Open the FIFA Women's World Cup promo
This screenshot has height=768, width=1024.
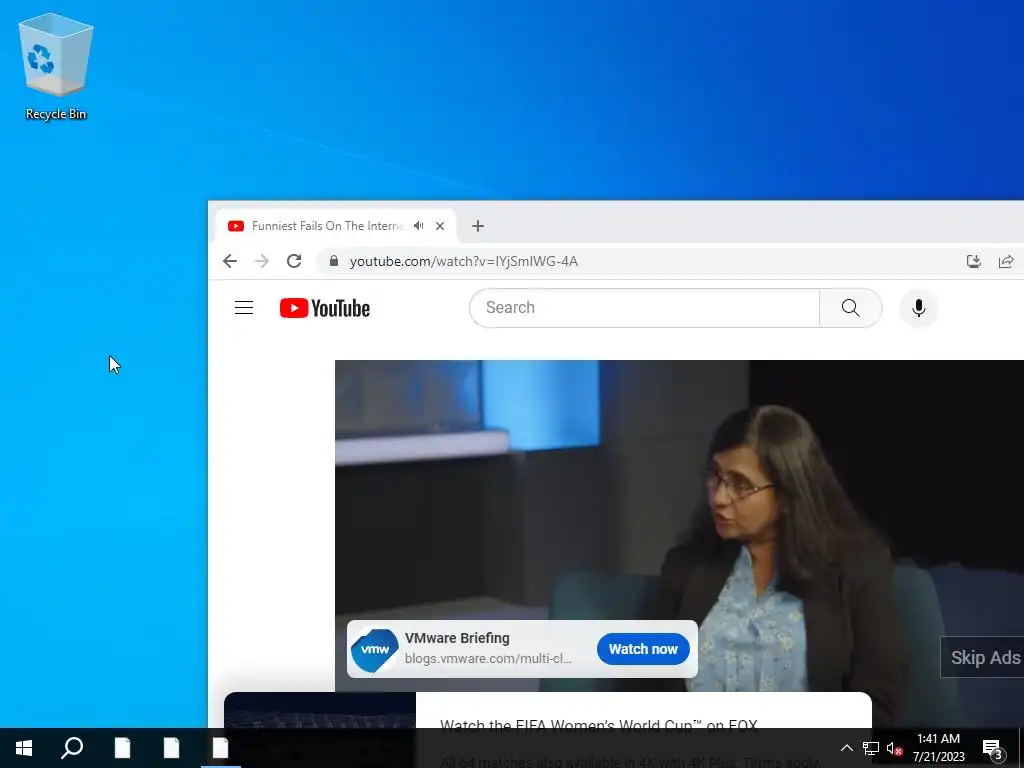pos(599,726)
